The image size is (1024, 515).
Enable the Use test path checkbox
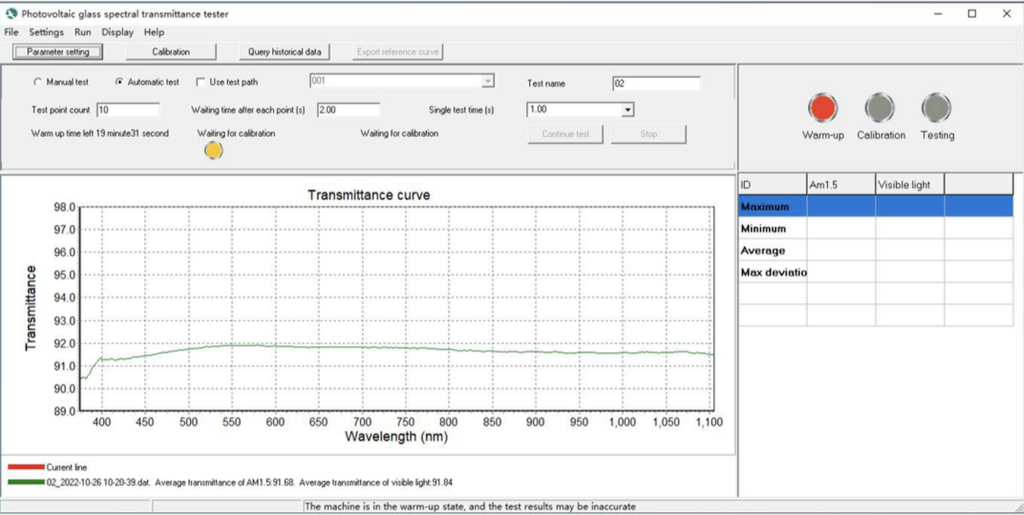201,82
